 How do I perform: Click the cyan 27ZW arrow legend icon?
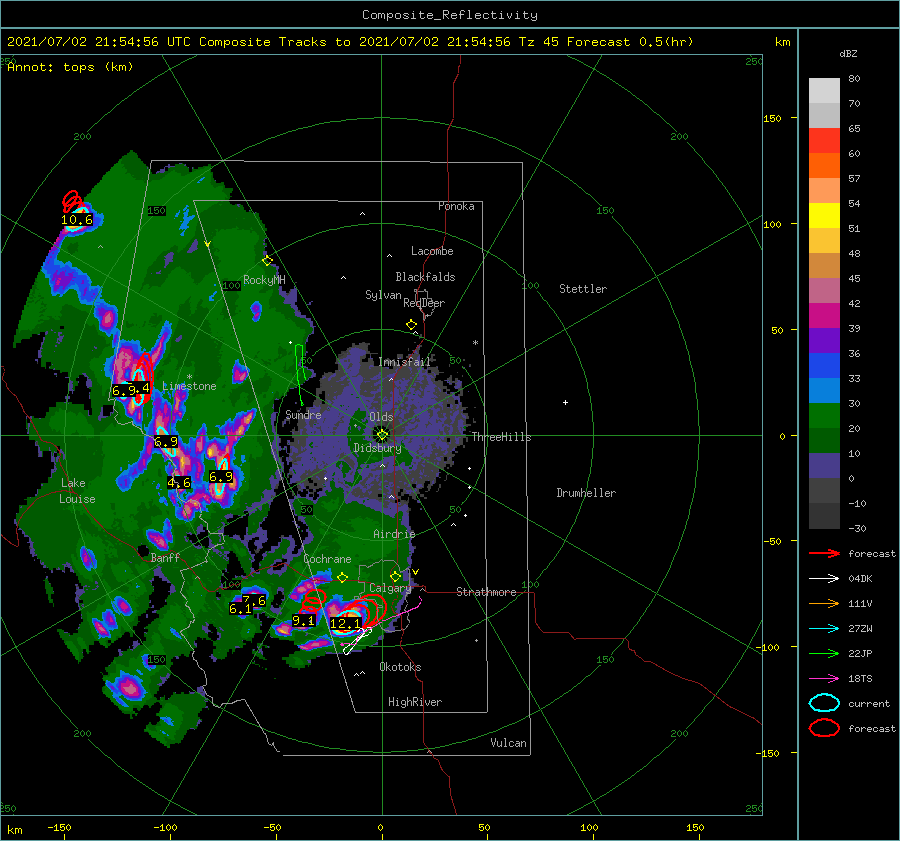tap(824, 629)
